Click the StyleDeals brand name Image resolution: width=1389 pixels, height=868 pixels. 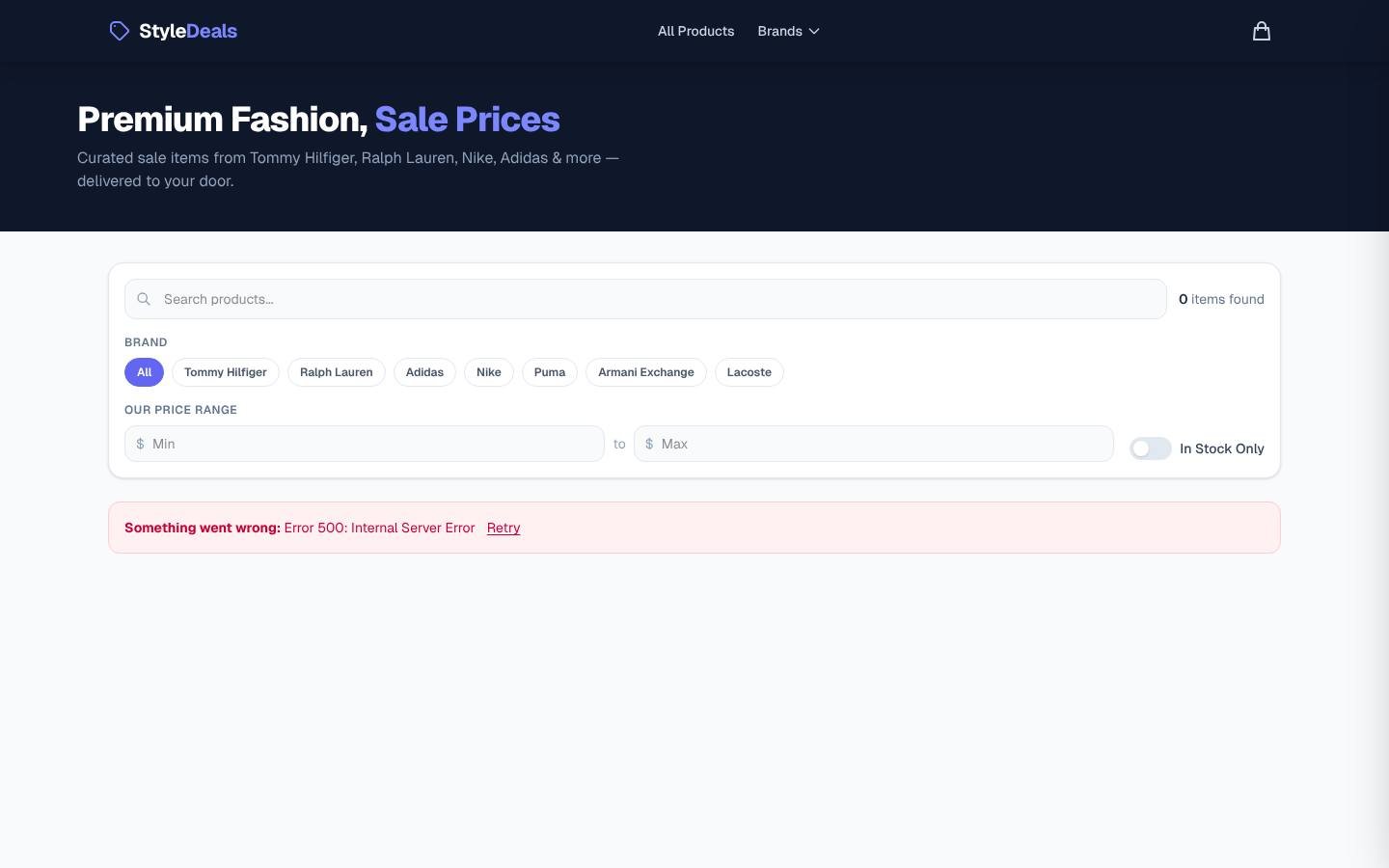[x=188, y=31]
